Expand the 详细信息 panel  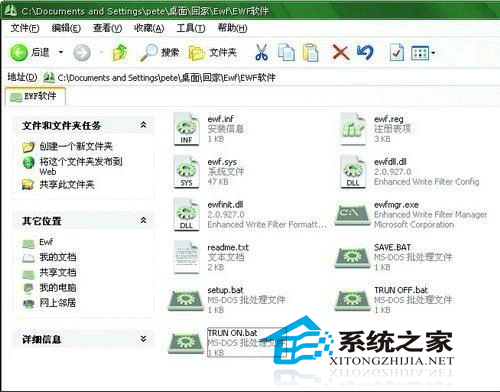(143, 339)
